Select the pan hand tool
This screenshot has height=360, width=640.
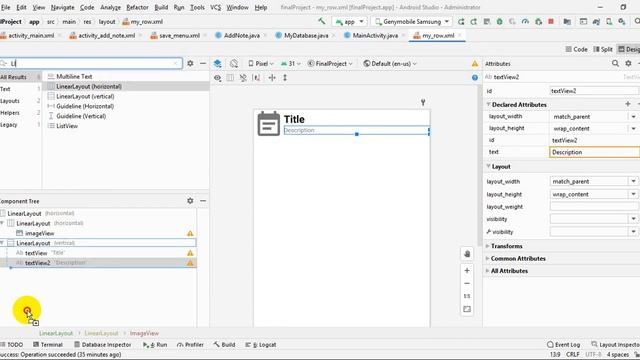pyautogui.click(x=467, y=254)
